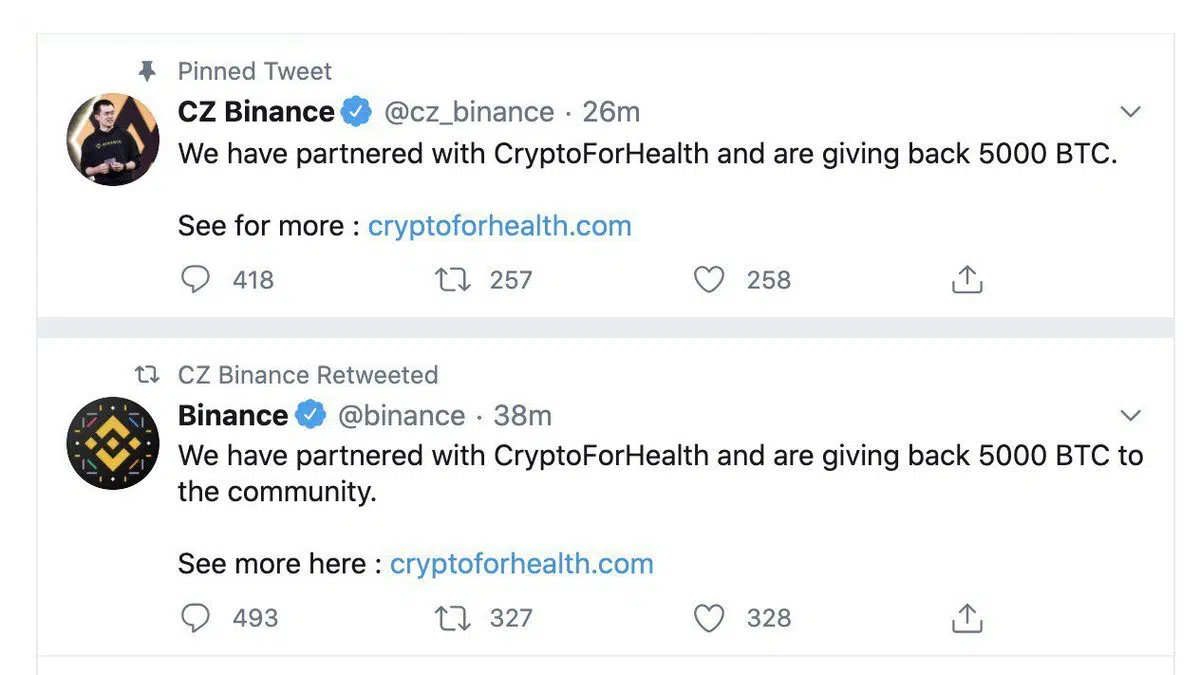Like the CZ Binance pinned tweet

[709, 280]
